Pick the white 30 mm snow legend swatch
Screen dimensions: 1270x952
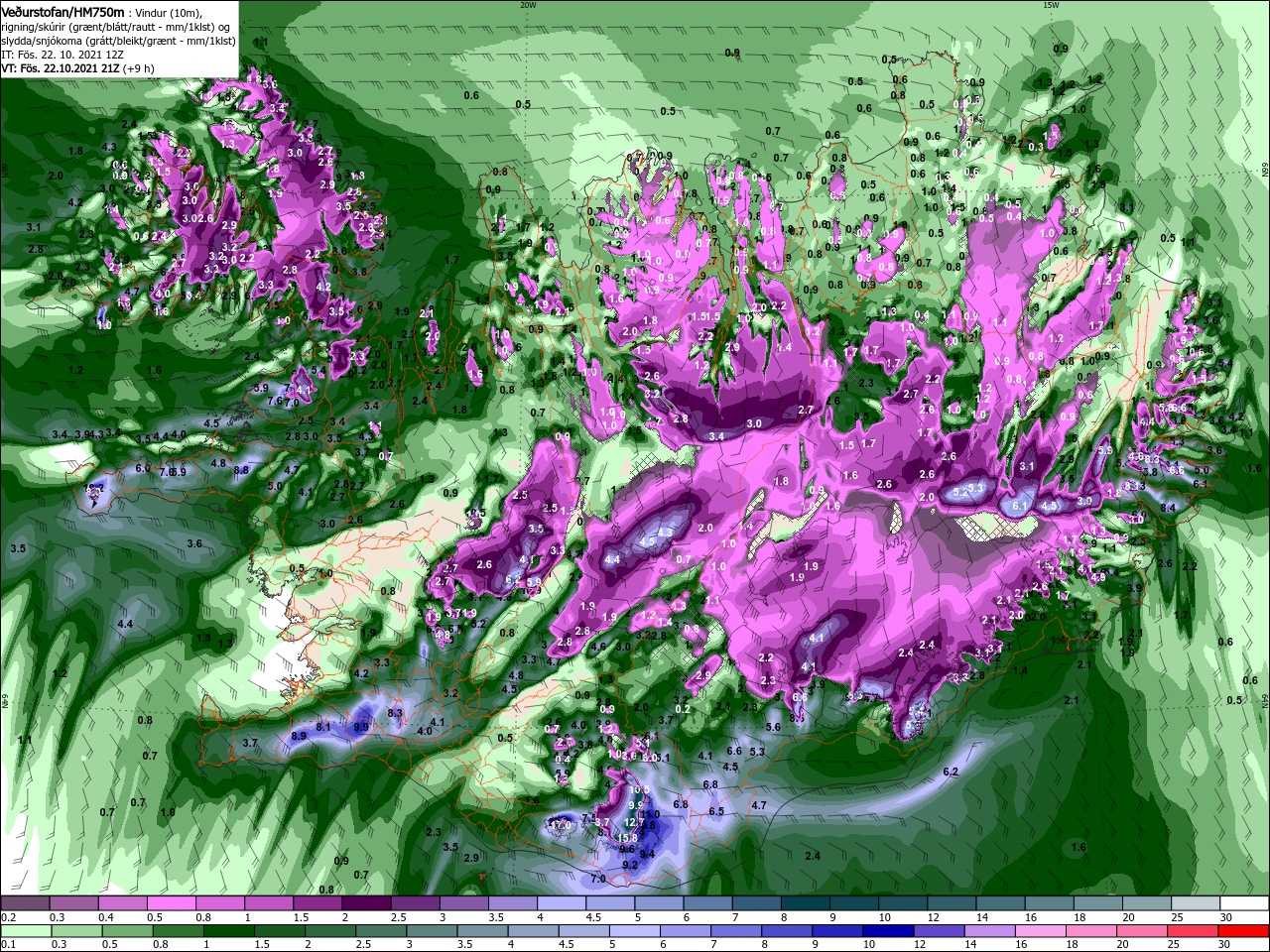point(1245,903)
